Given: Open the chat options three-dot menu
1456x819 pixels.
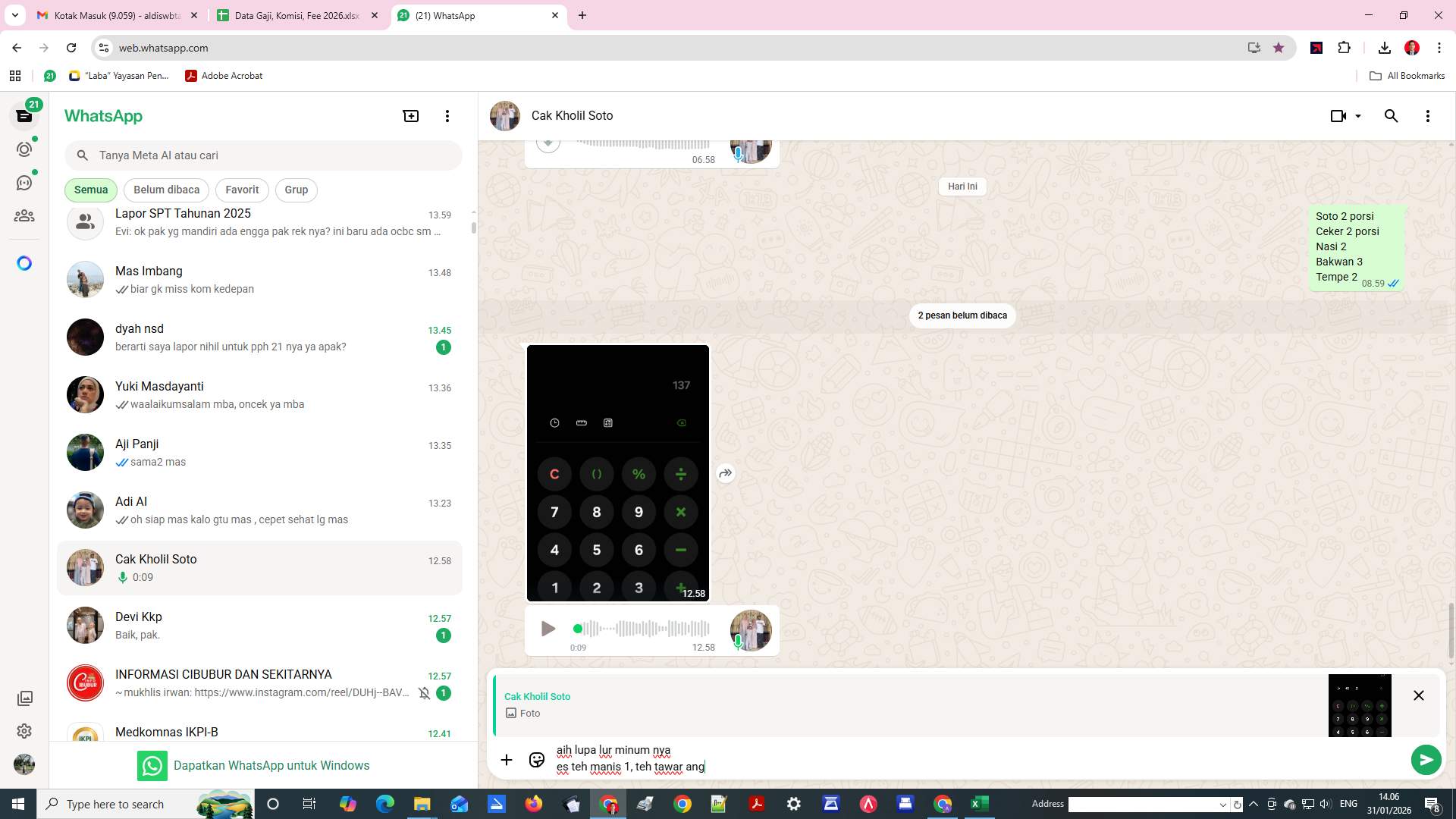Looking at the screenshot, I should point(1428,115).
